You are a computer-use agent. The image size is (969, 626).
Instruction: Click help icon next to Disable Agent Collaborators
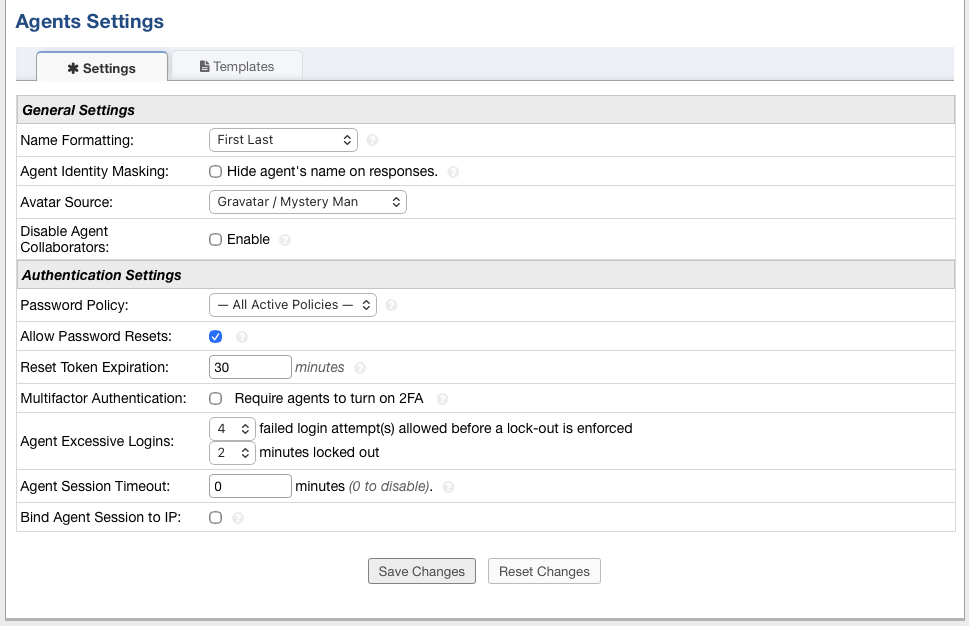click(x=285, y=240)
